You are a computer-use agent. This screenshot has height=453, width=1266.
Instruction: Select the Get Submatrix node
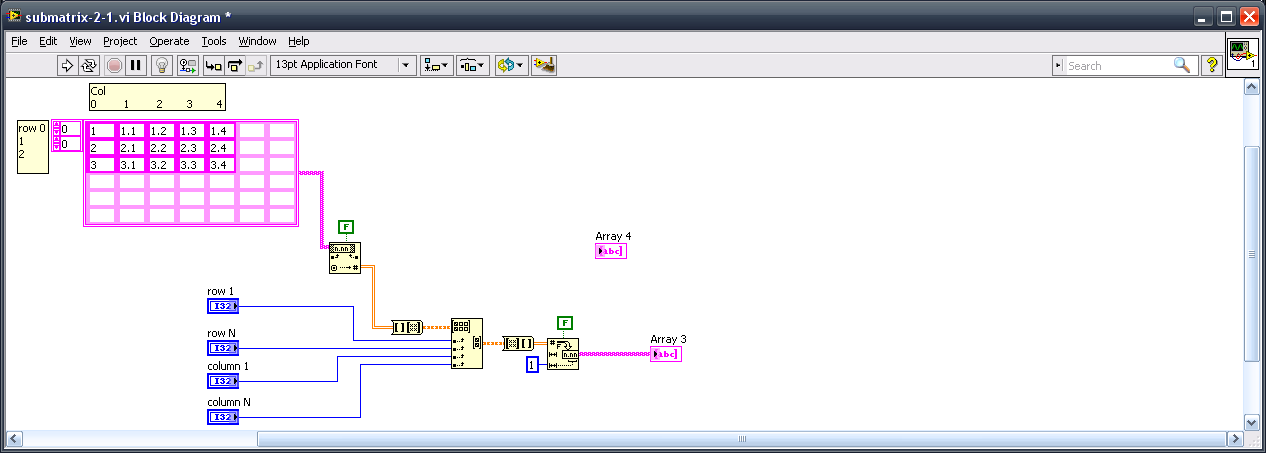coord(467,343)
